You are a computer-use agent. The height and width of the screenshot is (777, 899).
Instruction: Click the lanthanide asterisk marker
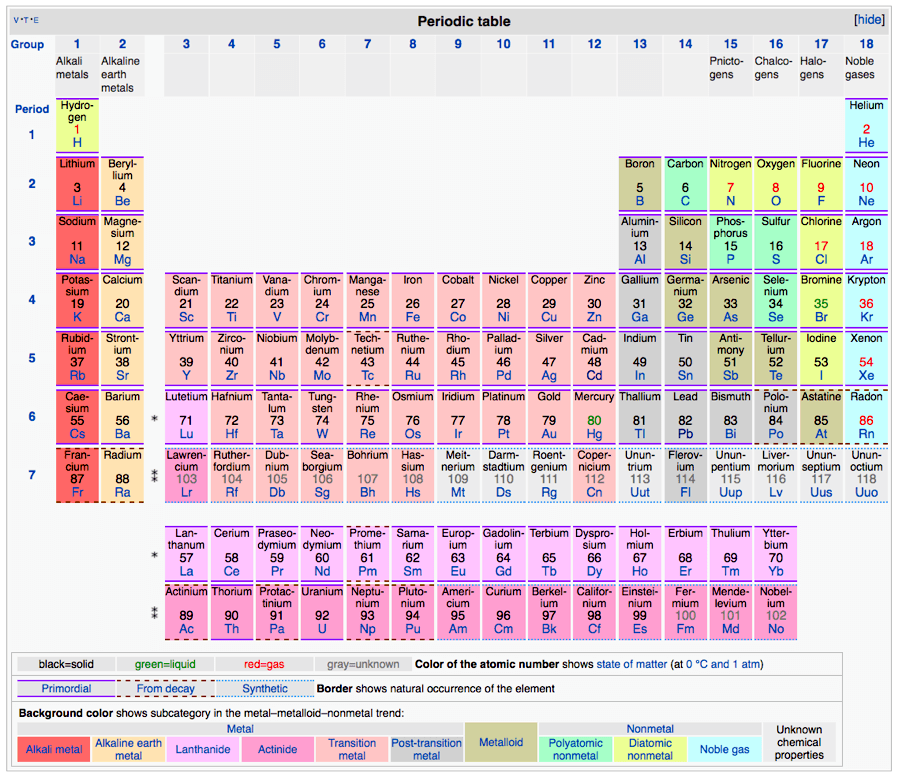152,417
